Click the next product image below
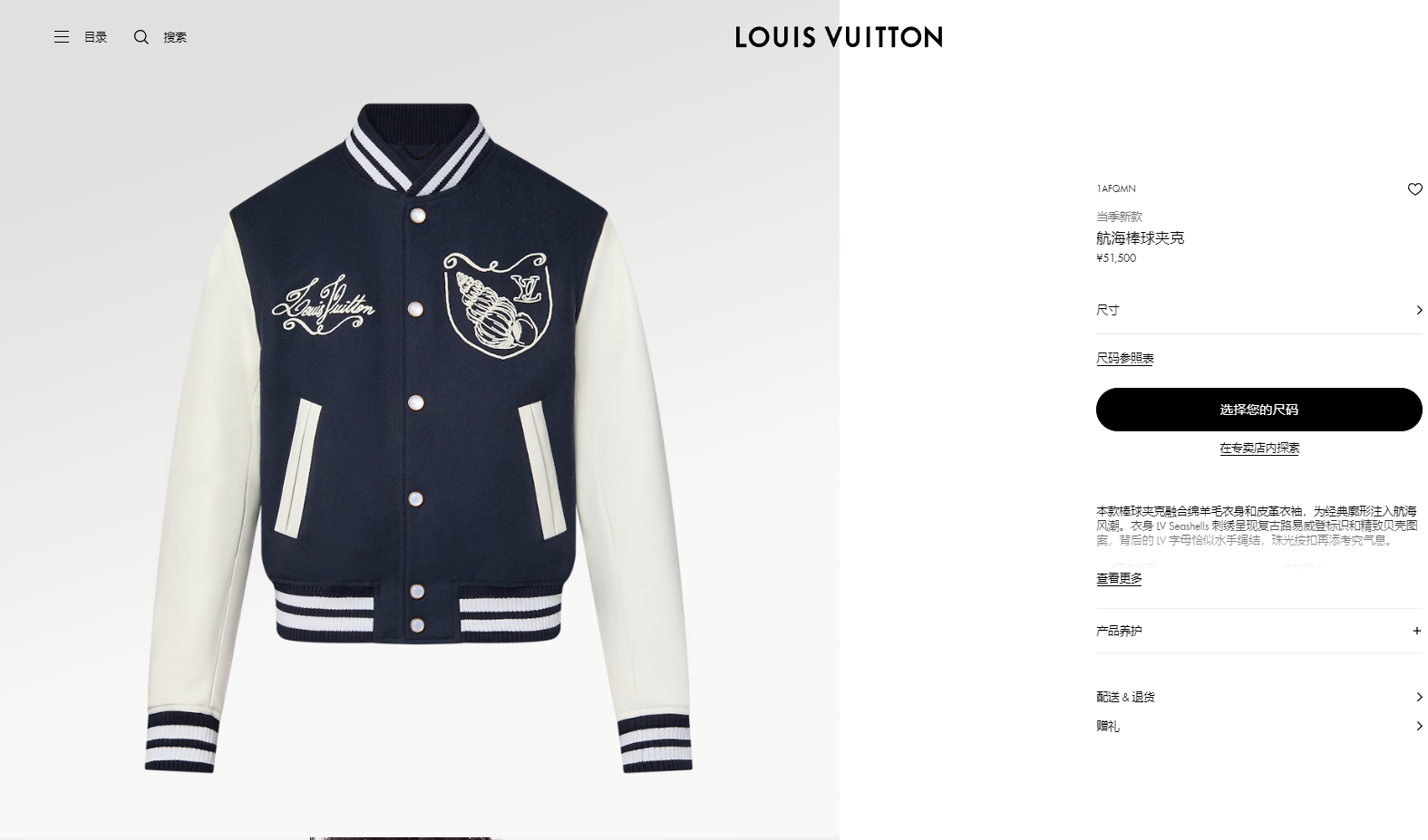Screen dimensions: 1428x840 click(x=405, y=837)
